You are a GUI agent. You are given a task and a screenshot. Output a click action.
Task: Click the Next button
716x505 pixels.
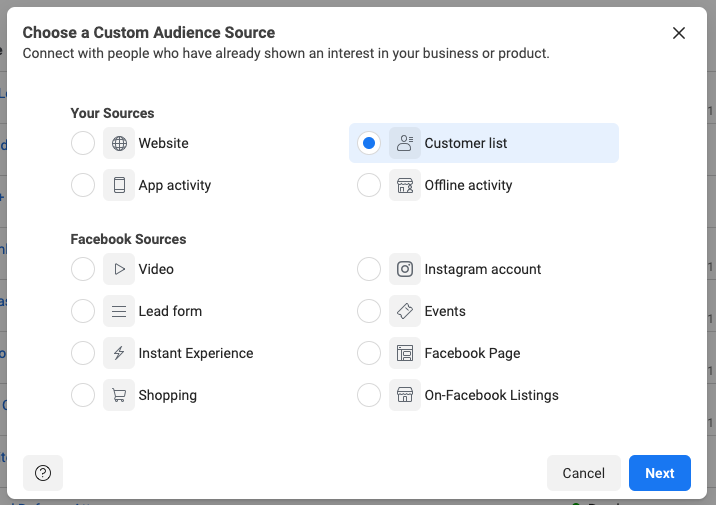(660, 473)
